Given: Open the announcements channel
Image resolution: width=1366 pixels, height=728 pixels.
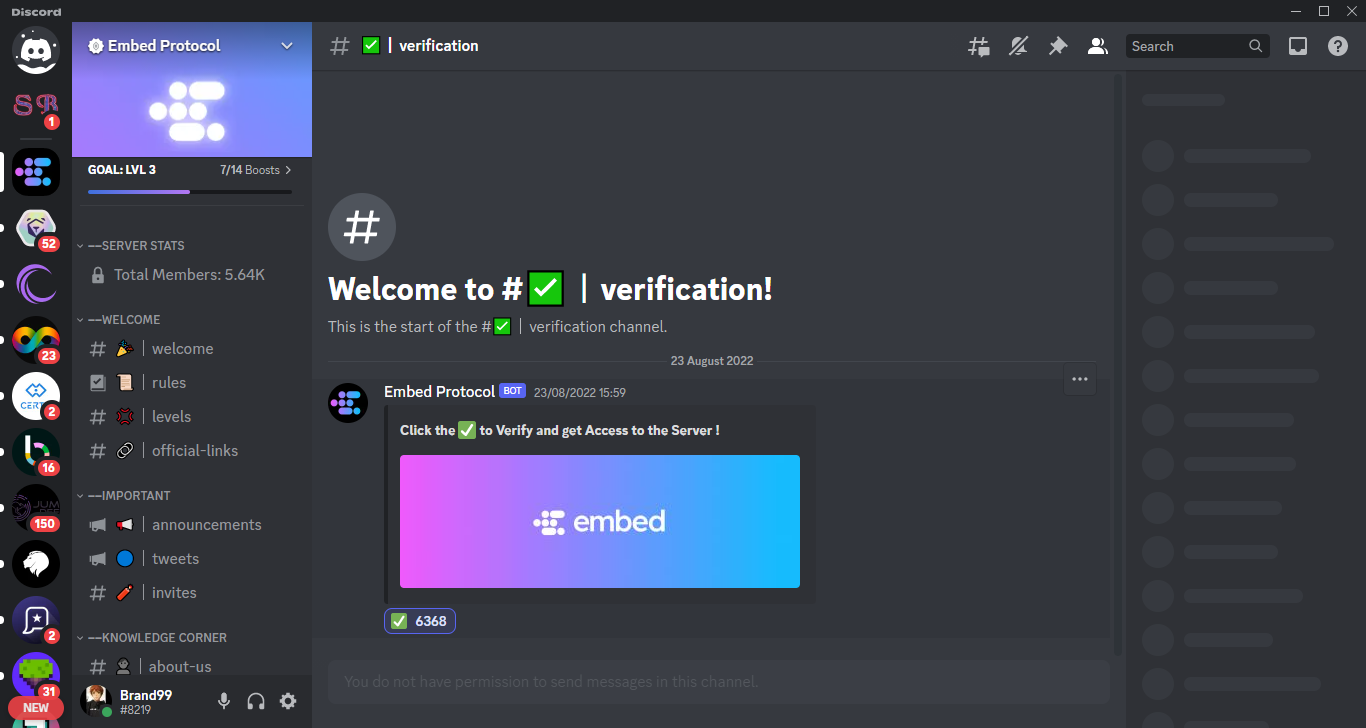Looking at the screenshot, I should coord(206,525).
